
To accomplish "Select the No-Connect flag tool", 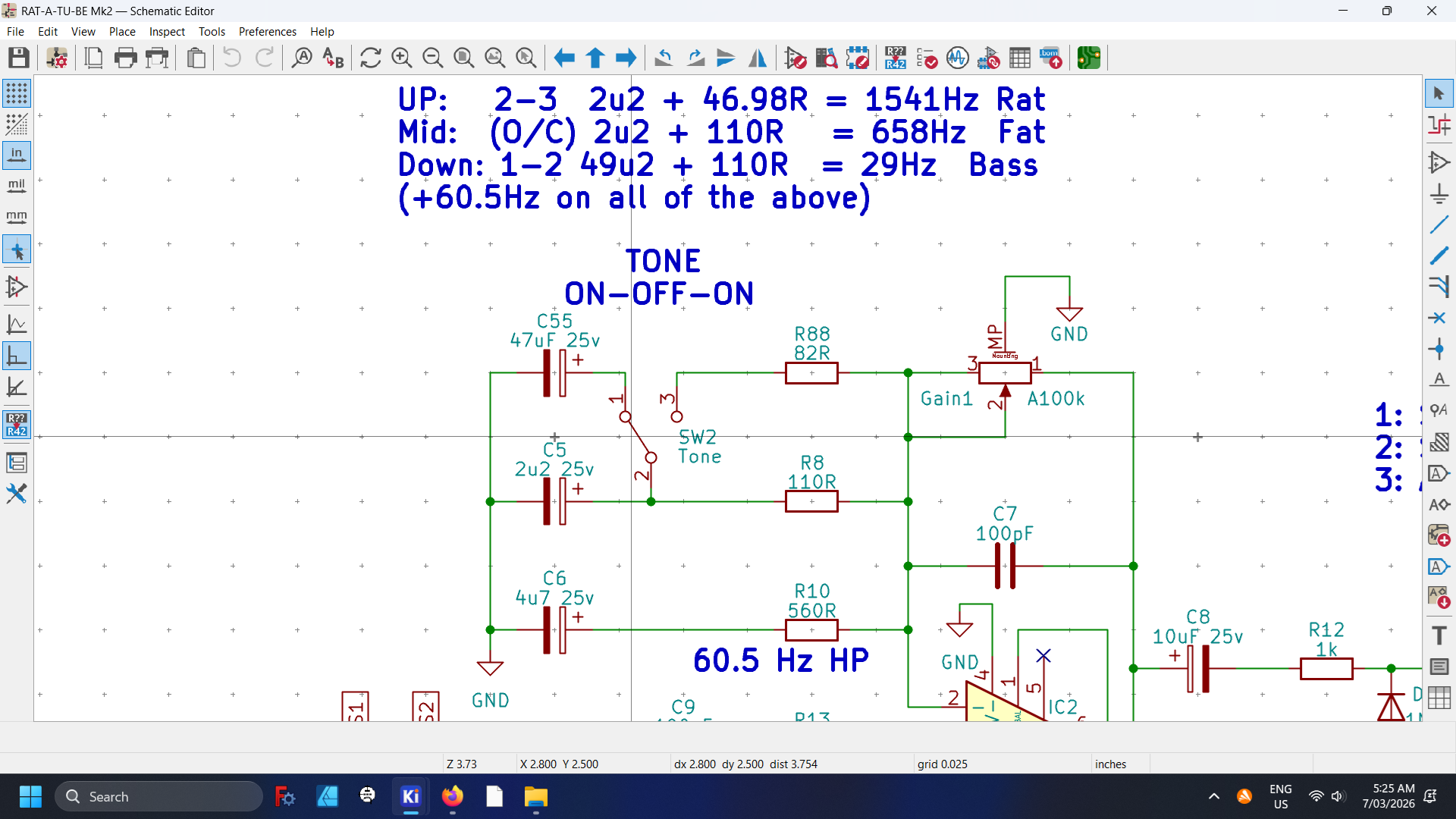I will point(1439,318).
